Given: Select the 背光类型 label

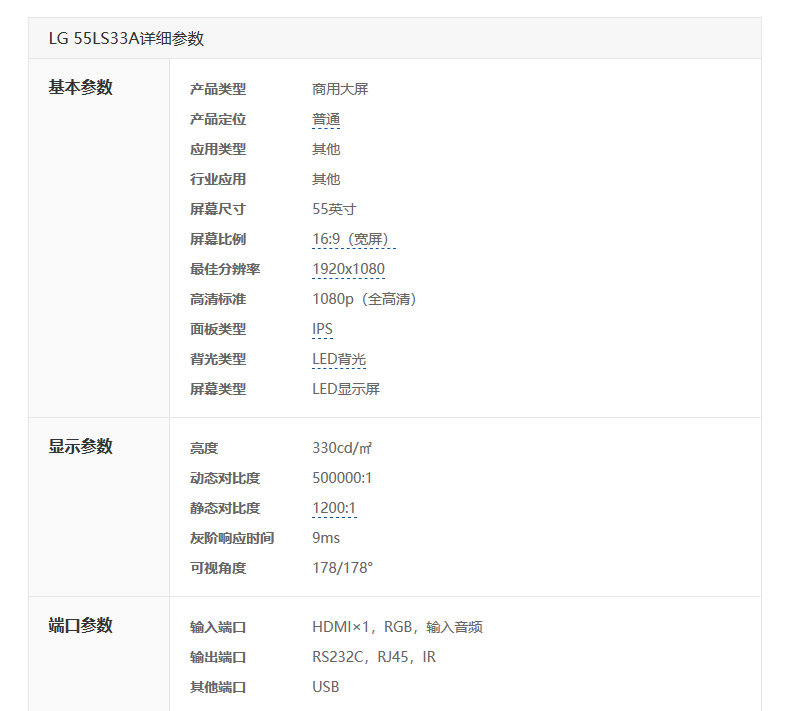Looking at the screenshot, I should click(x=218, y=359).
